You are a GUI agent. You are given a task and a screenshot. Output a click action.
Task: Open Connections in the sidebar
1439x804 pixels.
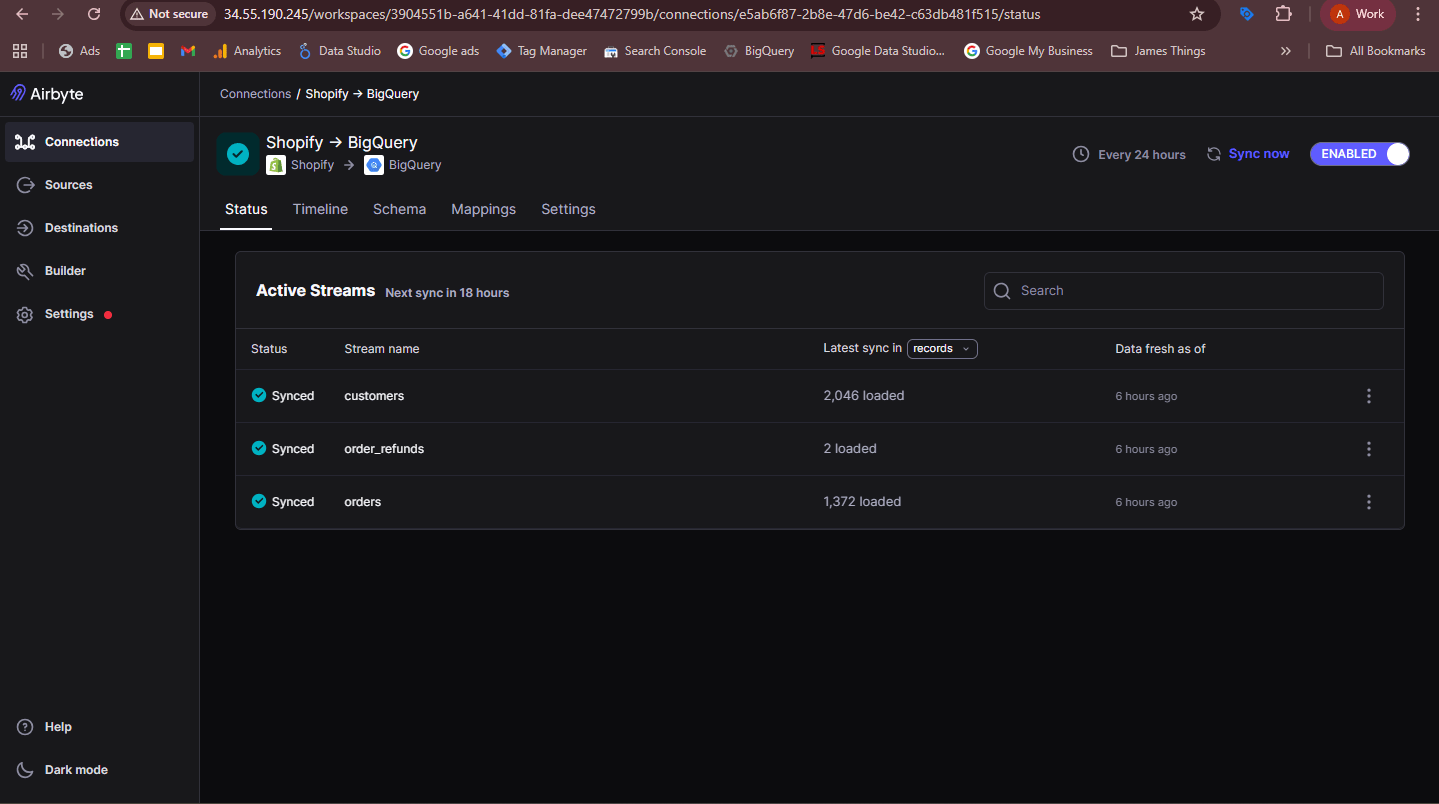click(x=99, y=142)
